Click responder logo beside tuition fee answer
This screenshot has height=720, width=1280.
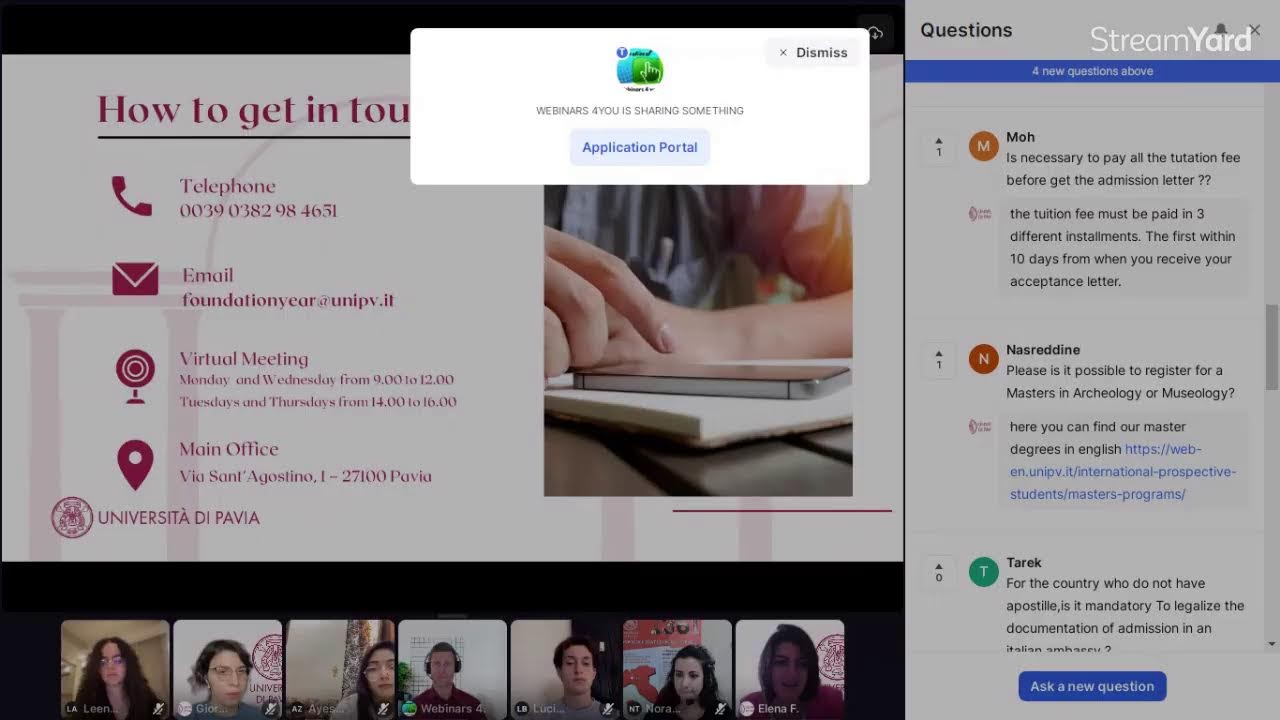pos(980,214)
